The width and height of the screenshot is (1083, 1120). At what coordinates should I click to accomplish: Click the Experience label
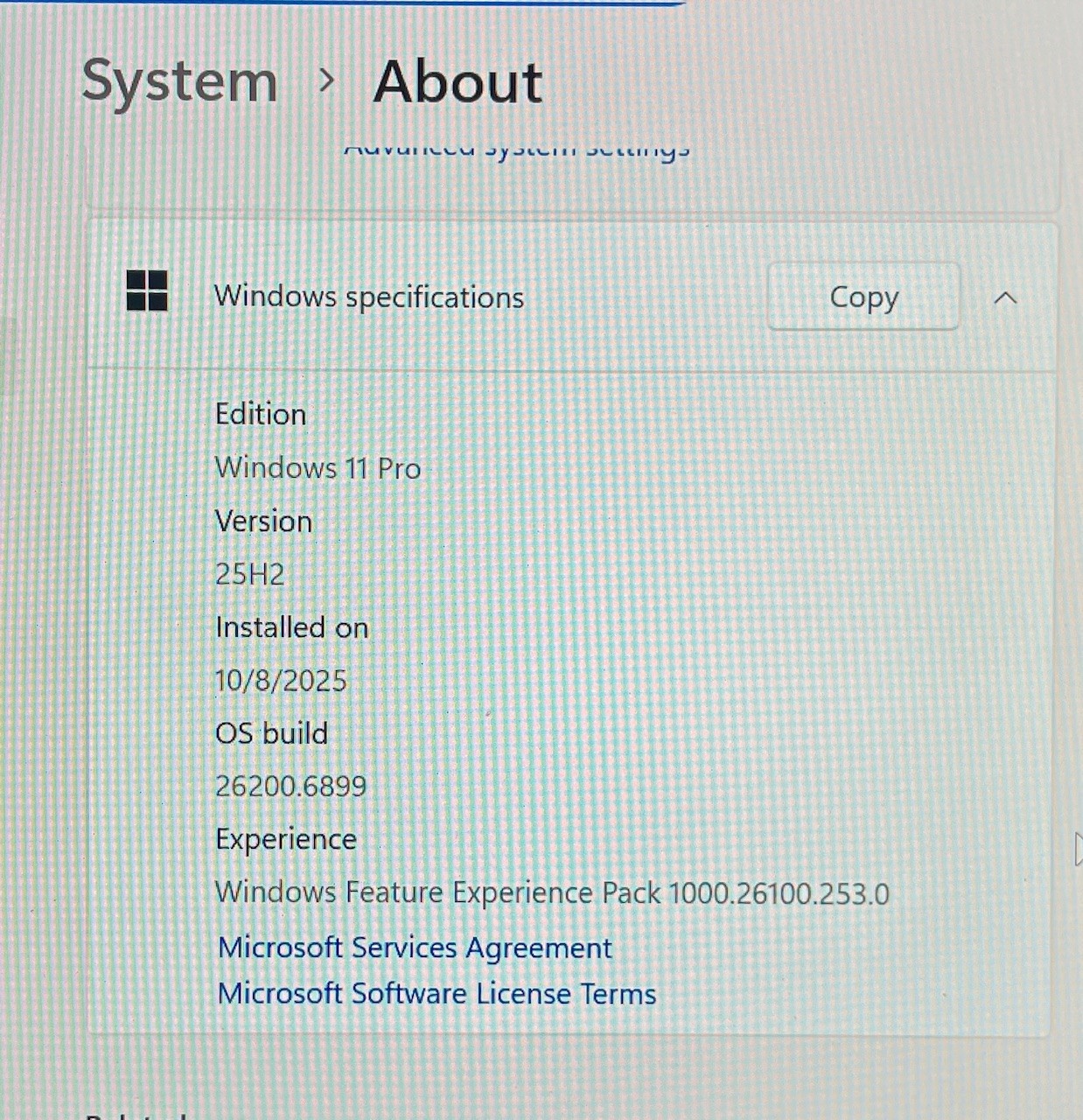[286, 839]
